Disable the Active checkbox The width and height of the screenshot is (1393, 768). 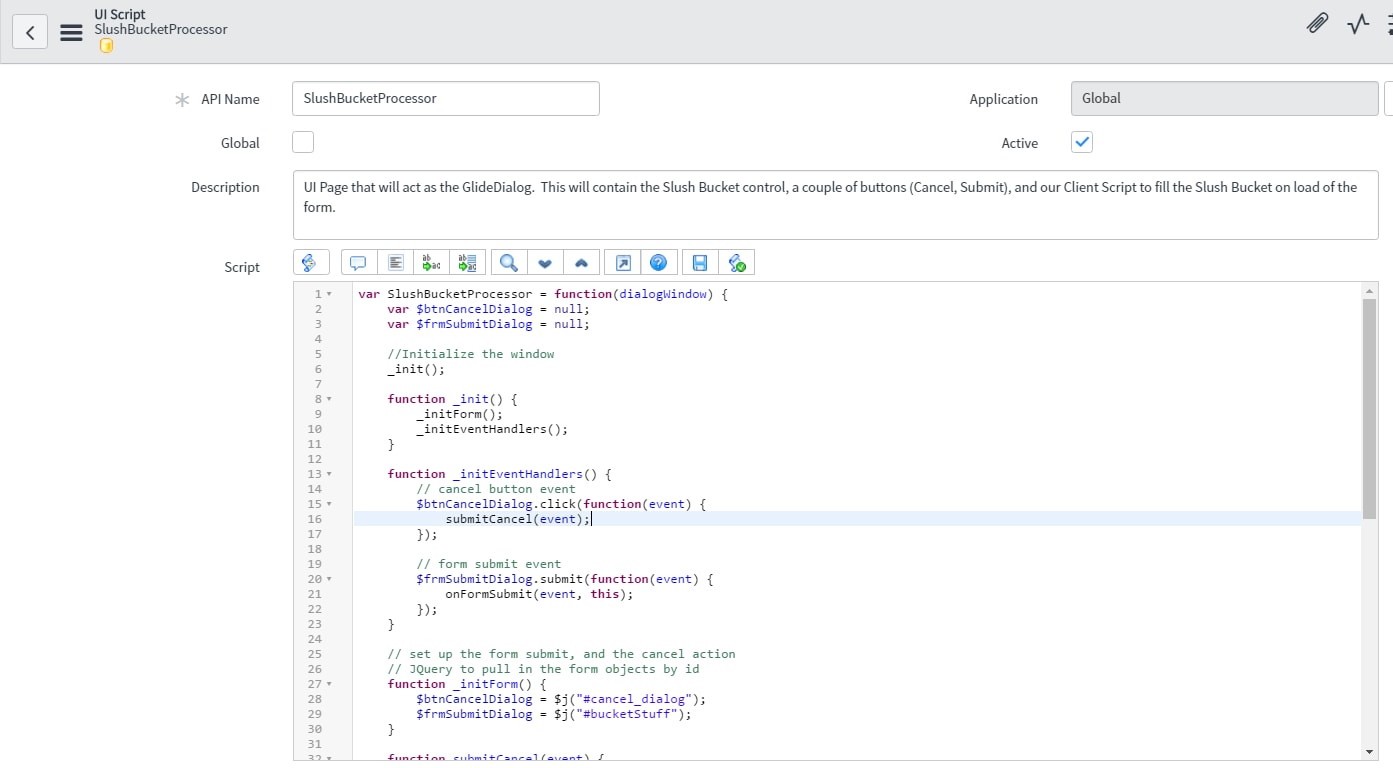pos(1081,142)
